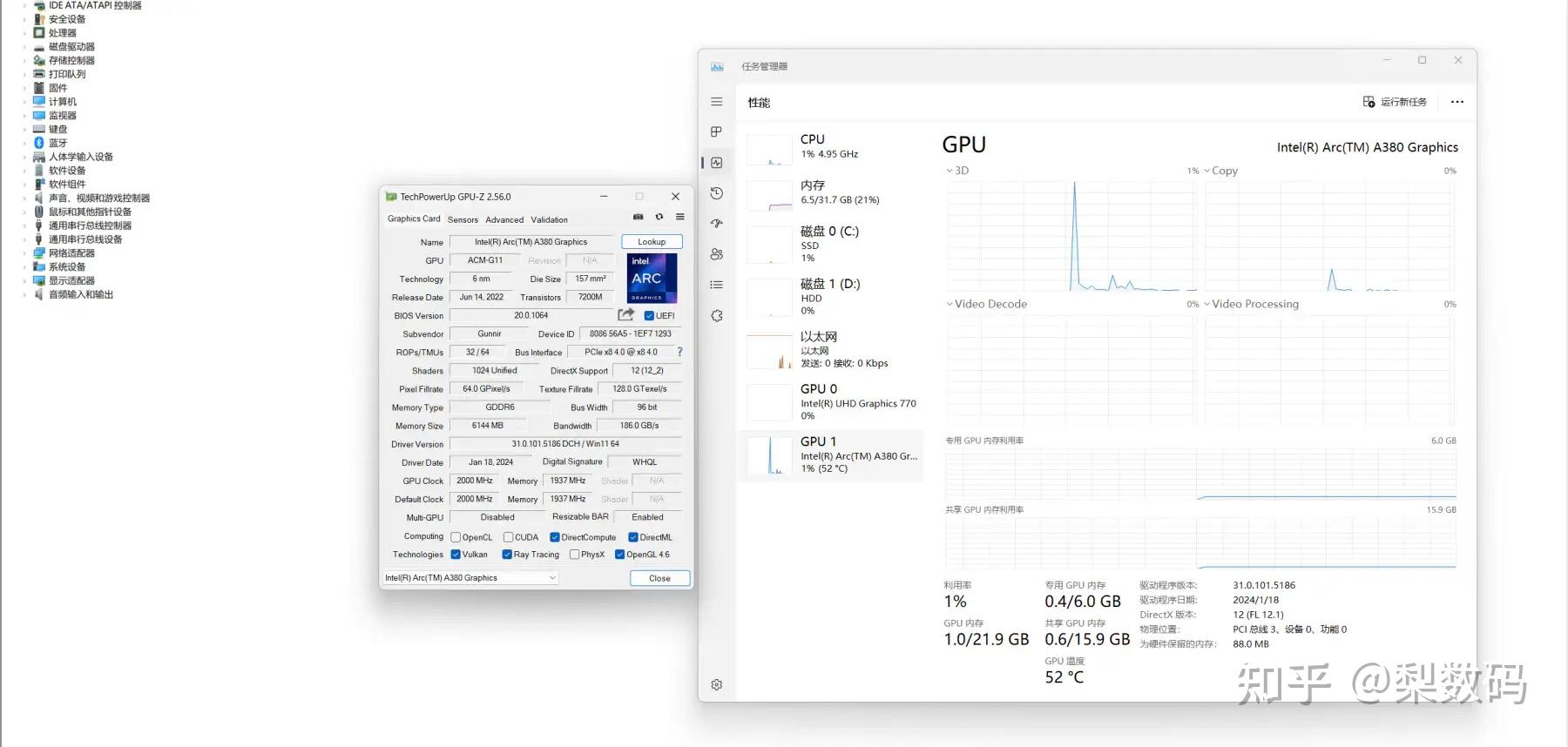Expand the 处理器 node in Device Manager

(x=24, y=33)
